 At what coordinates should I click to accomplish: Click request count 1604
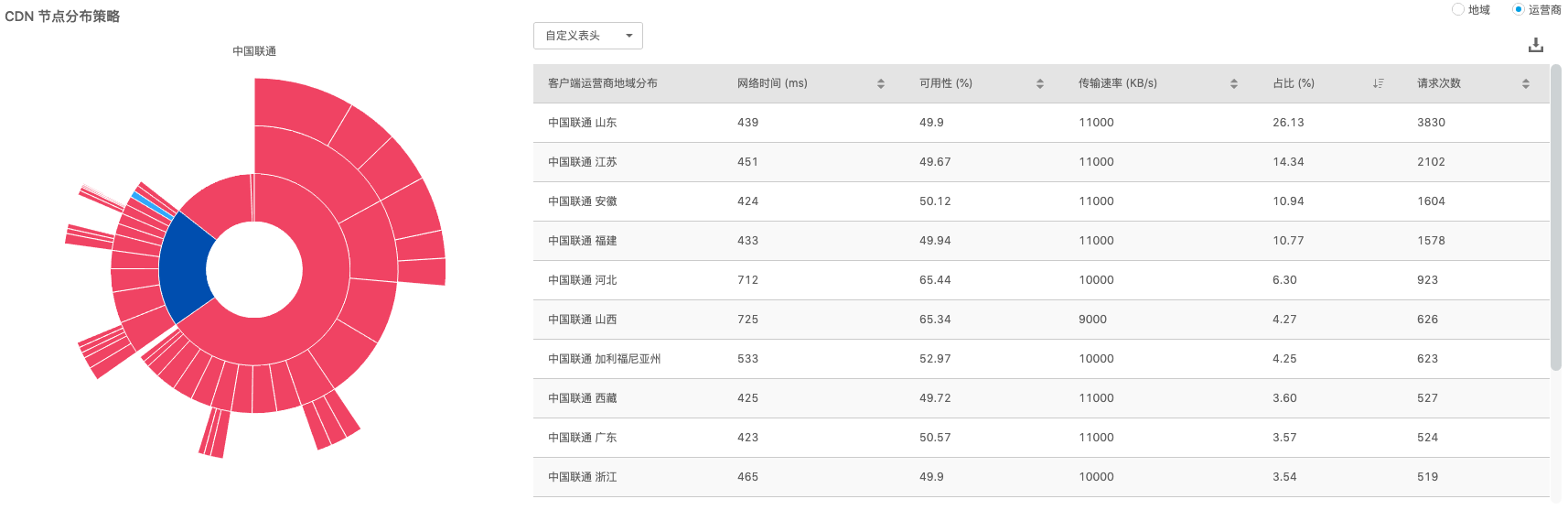[x=1431, y=201]
